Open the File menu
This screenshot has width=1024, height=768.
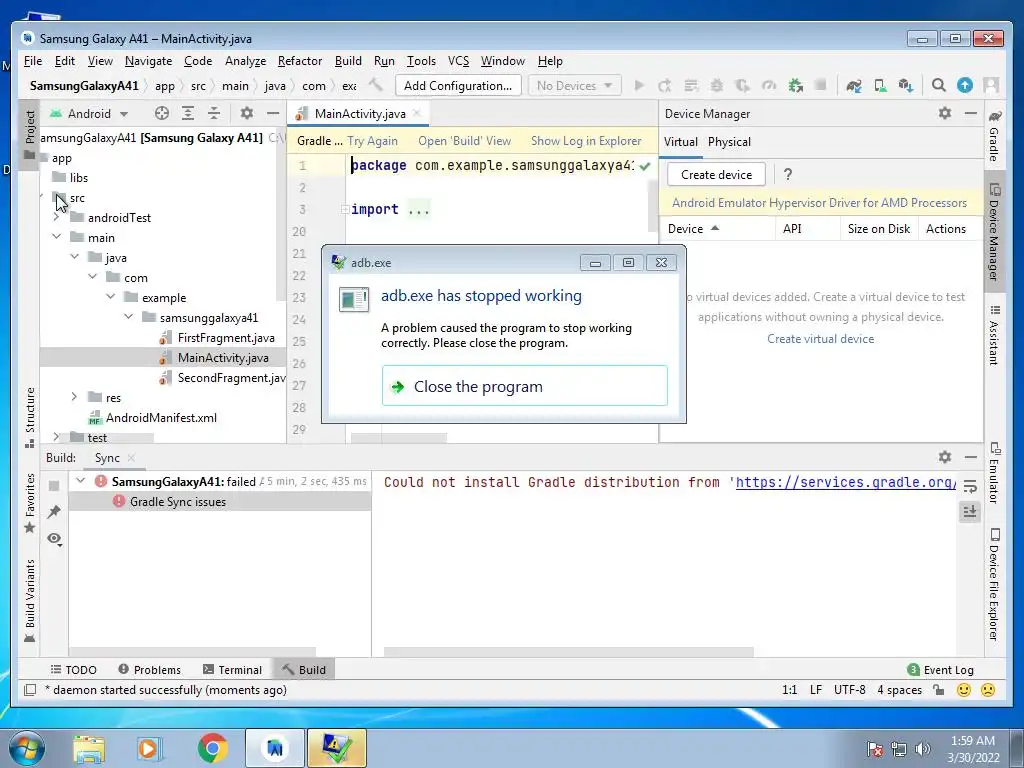33,61
